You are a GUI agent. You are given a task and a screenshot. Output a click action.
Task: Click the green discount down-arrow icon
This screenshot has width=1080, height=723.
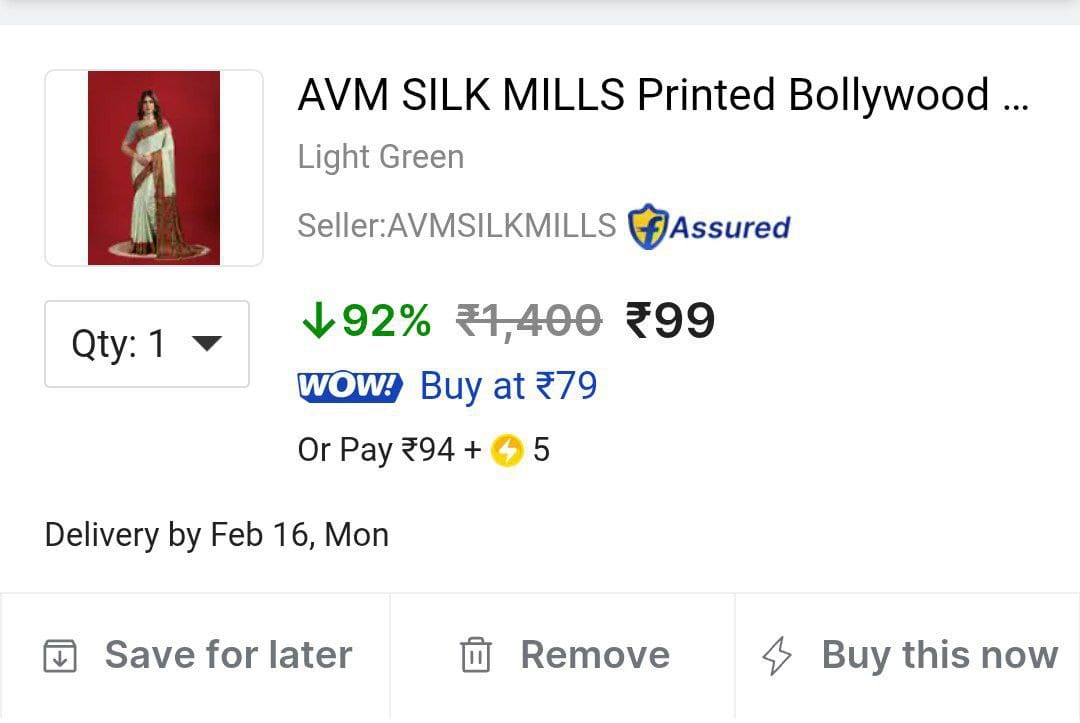pyautogui.click(x=317, y=321)
